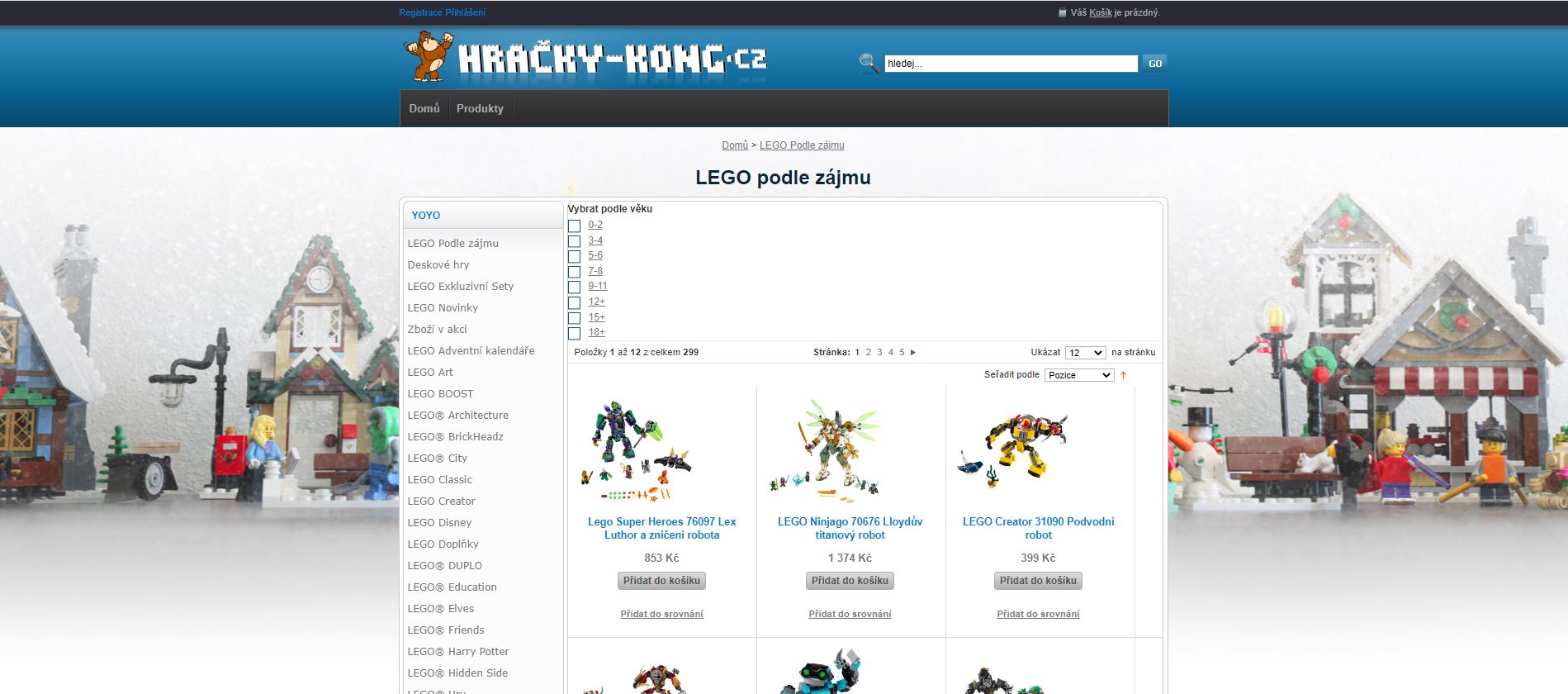Go to page 4 of results
1568x694 pixels.
[x=890, y=353]
